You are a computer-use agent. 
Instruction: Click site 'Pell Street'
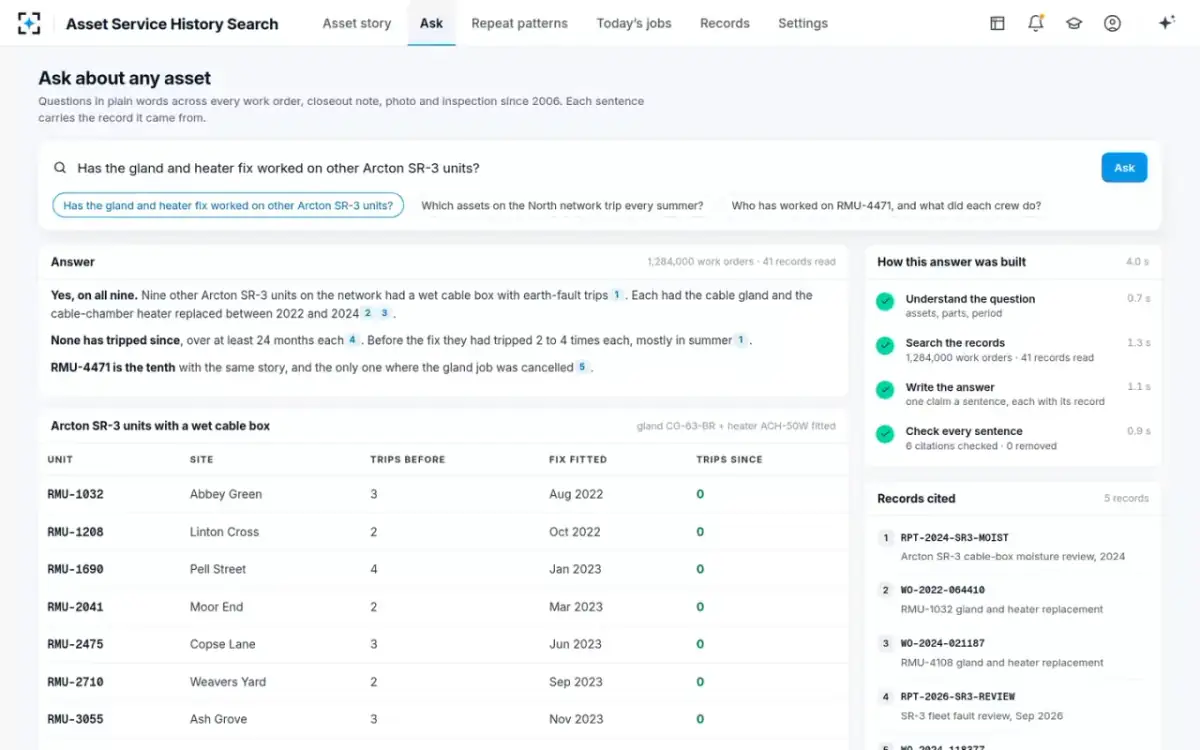tap(218, 569)
